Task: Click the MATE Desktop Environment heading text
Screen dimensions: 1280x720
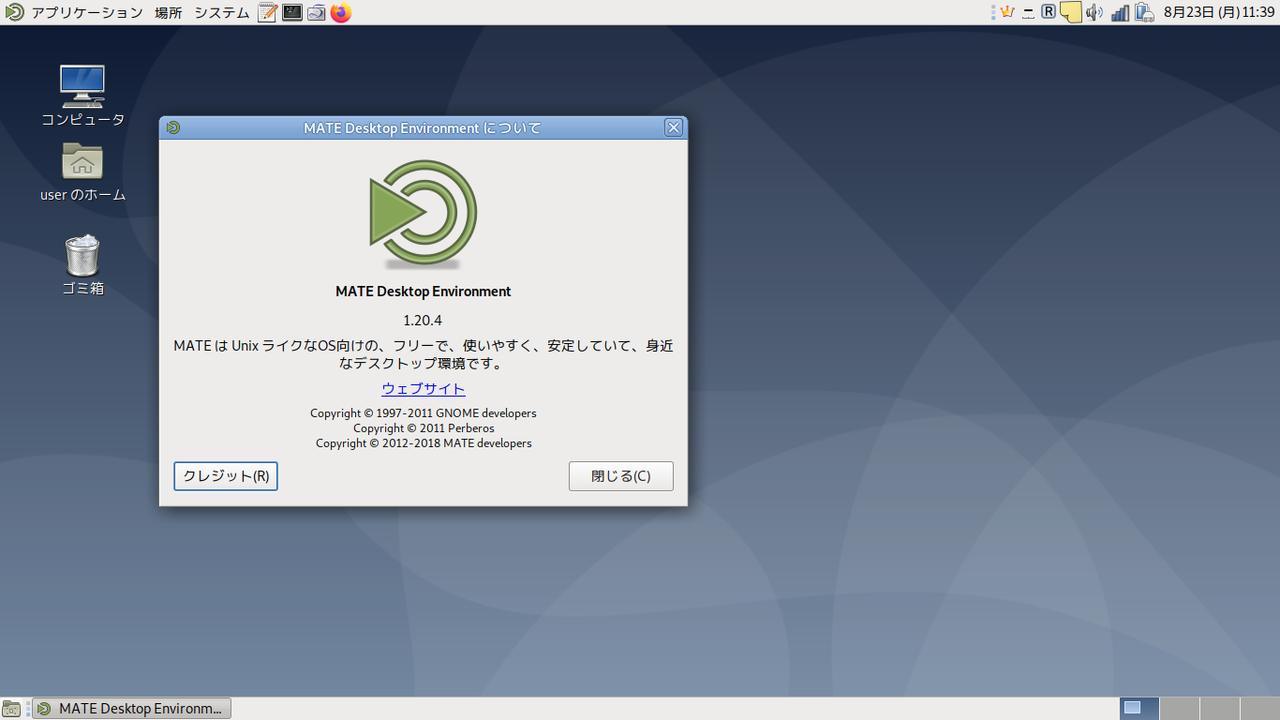Action: point(423,292)
